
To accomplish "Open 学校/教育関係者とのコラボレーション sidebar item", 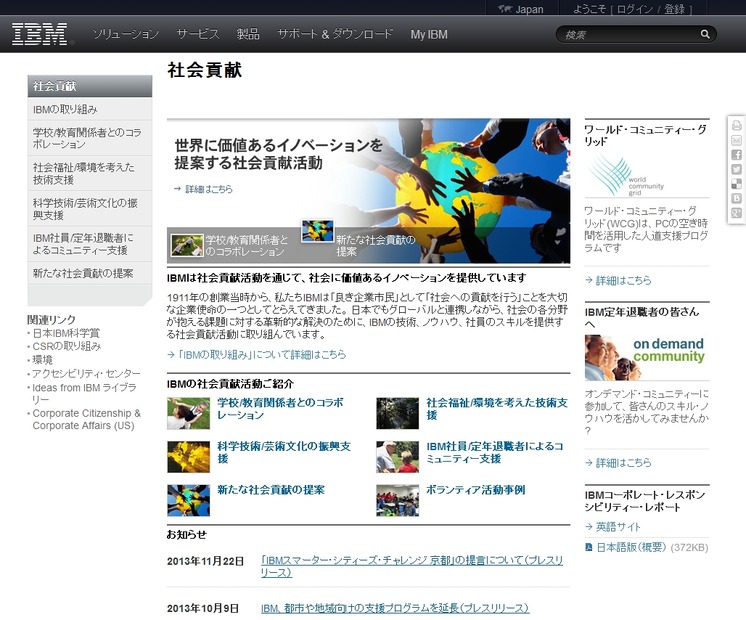I will [x=90, y=138].
